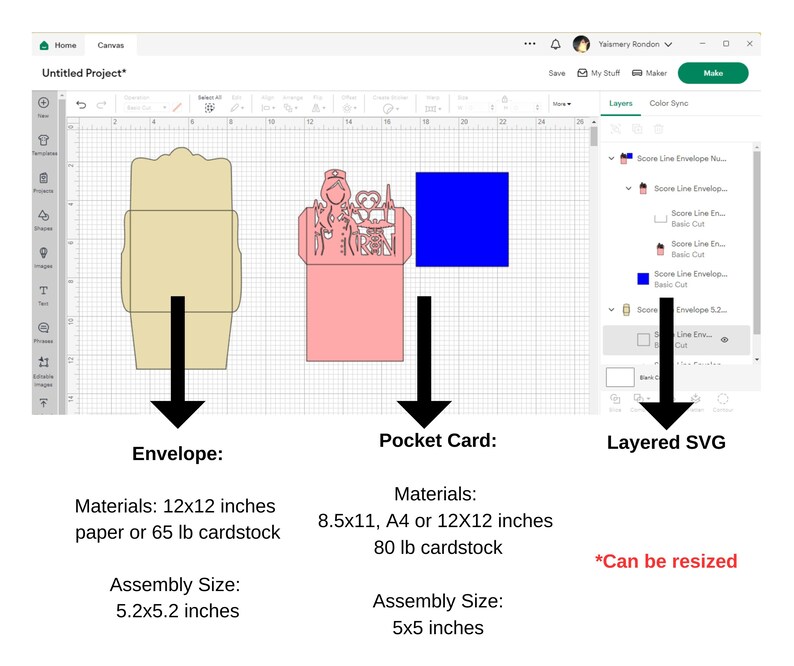Click the green Make button
794x666 pixels.
click(713, 73)
